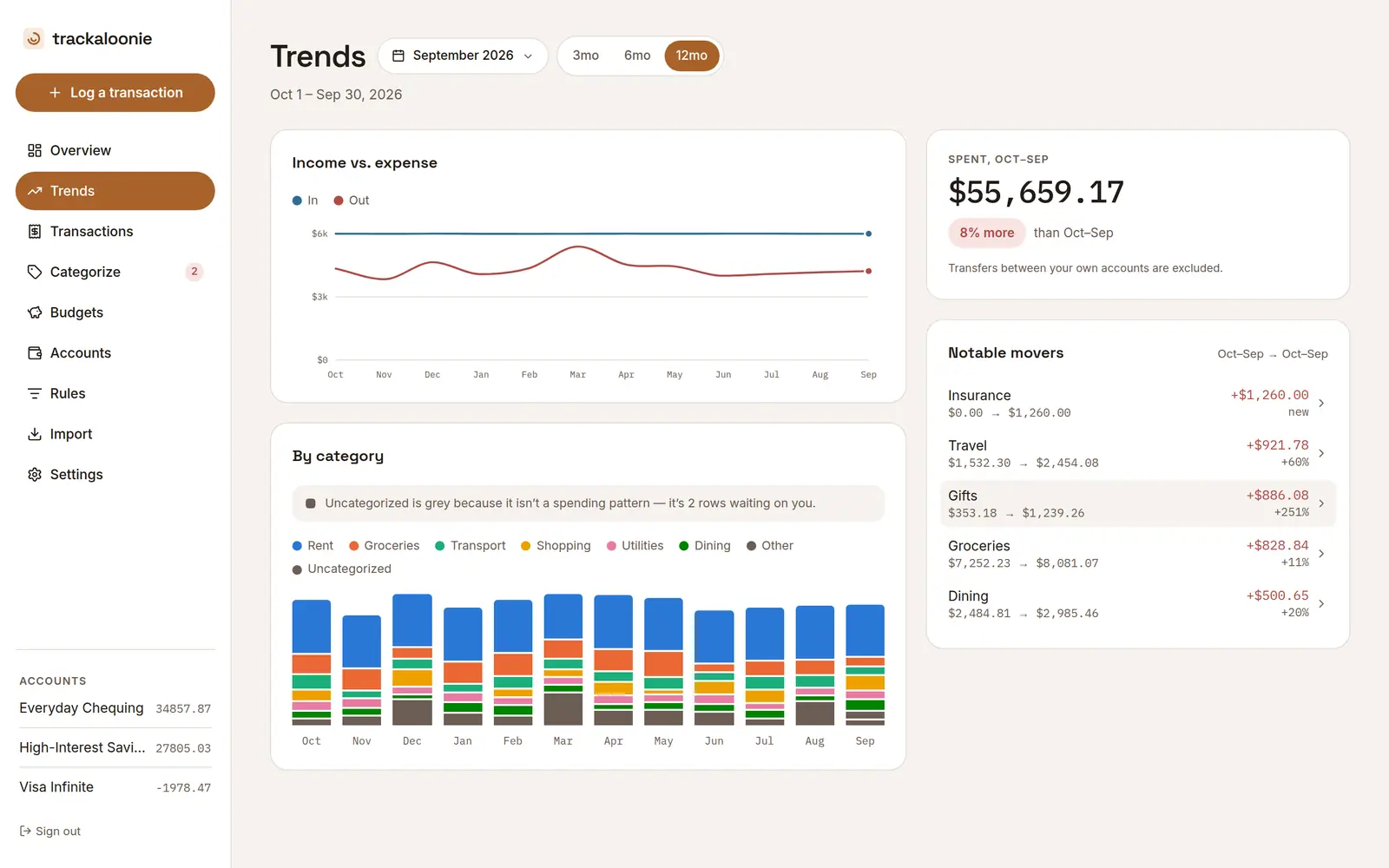The height and width of the screenshot is (868, 1389).
Task: Click the Transactions receipt icon
Action: [x=35, y=232]
